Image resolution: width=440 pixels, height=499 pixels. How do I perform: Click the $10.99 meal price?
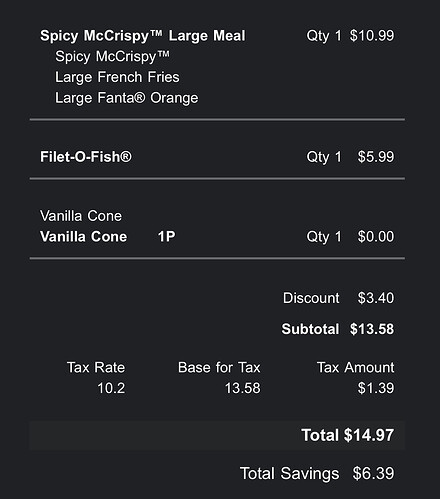tap(372, 35)
